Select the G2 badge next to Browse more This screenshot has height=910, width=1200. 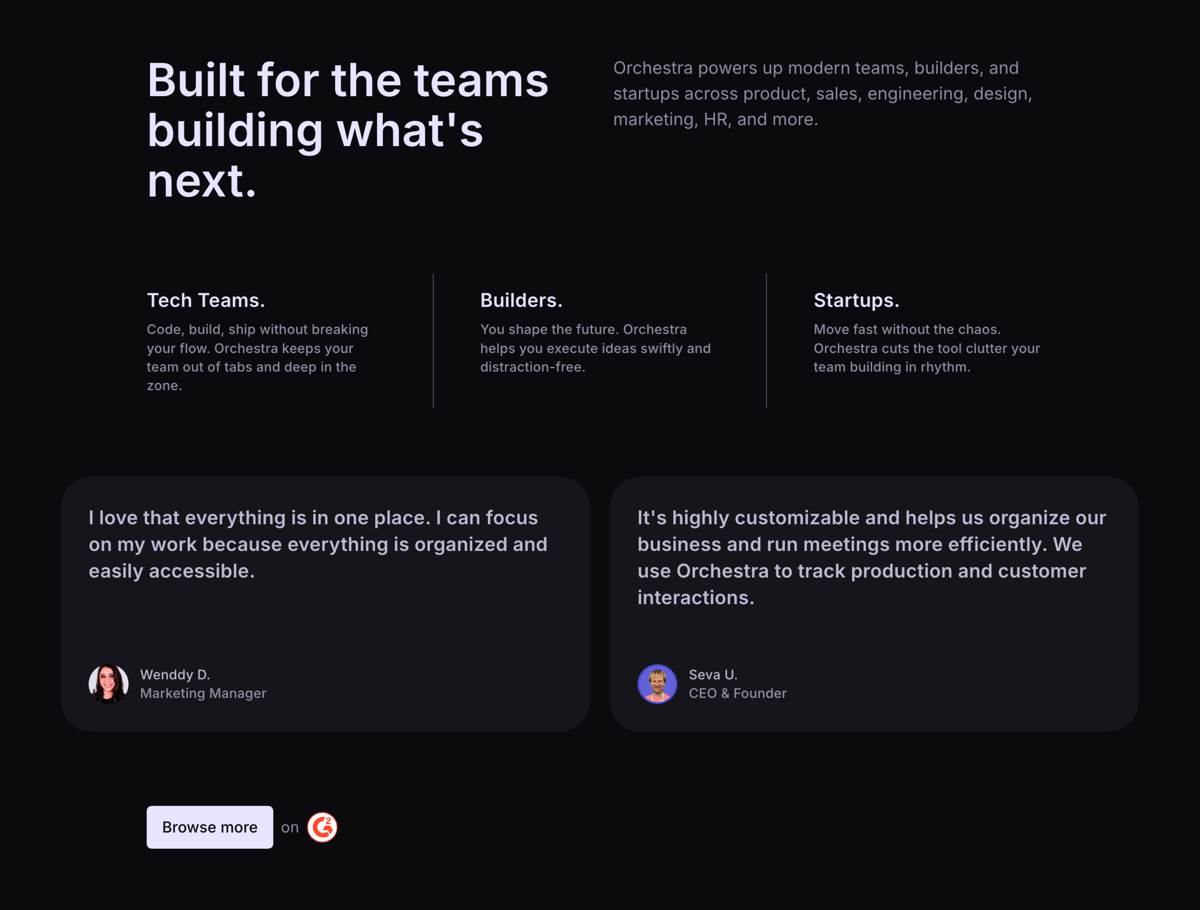(322, 827)
